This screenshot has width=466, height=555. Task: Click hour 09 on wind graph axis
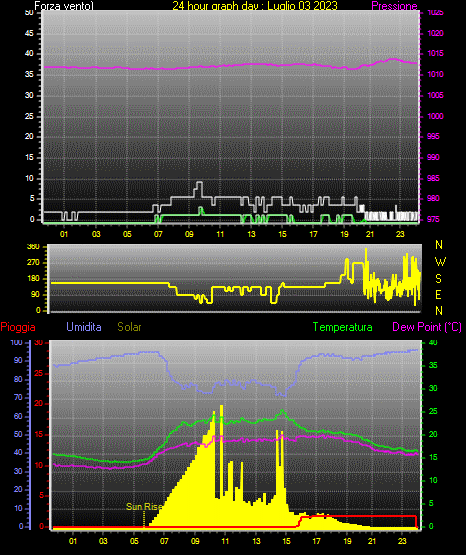pyautogui.click(x=189, y=234)
